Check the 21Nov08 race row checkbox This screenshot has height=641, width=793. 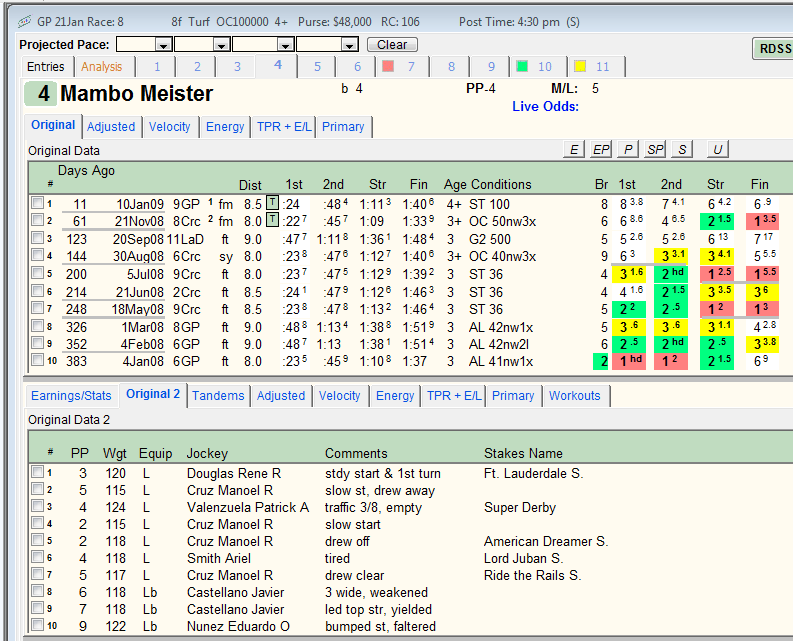coord(37,220)
